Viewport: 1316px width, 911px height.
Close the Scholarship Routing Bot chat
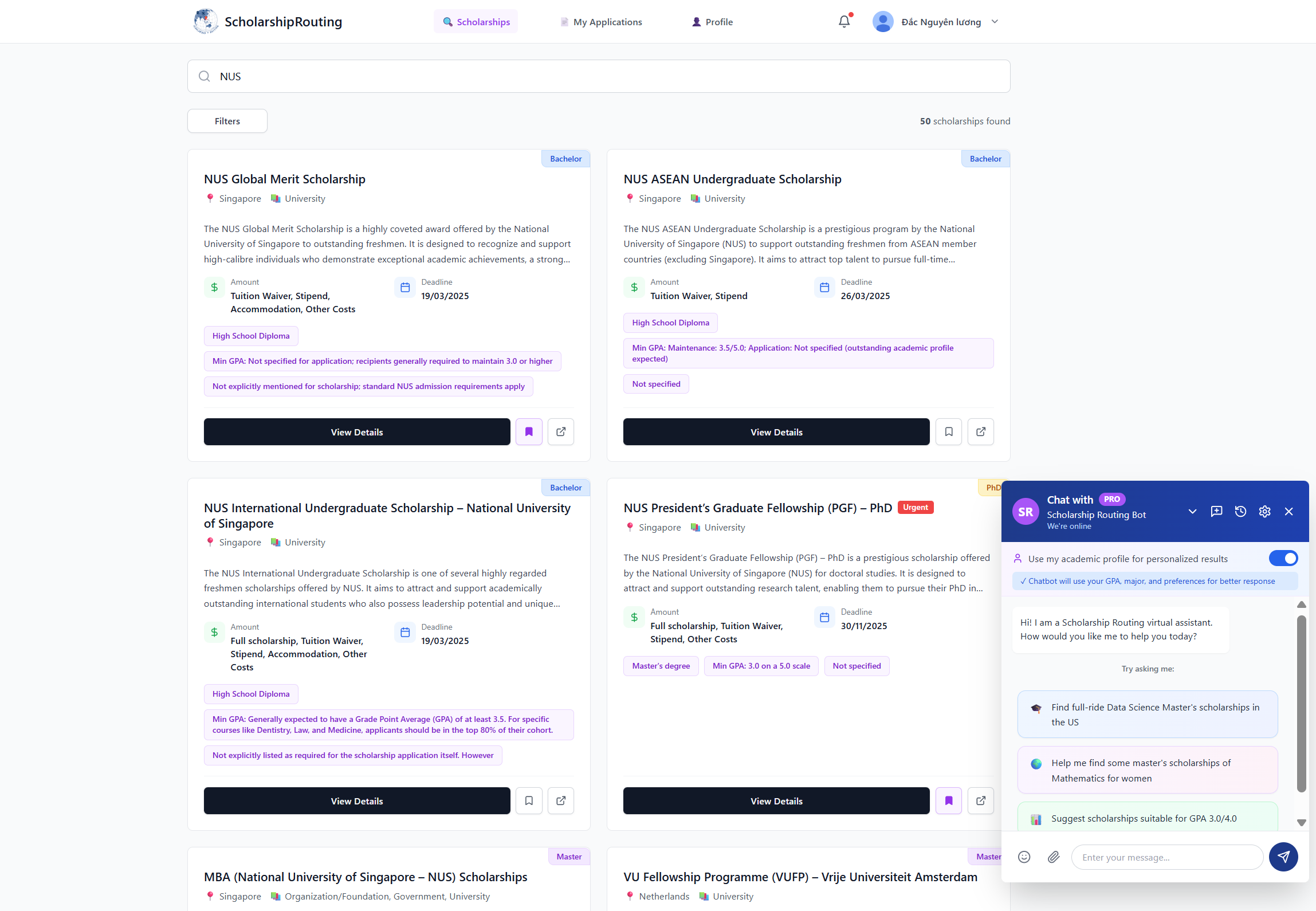click(x=1288, y=512)
